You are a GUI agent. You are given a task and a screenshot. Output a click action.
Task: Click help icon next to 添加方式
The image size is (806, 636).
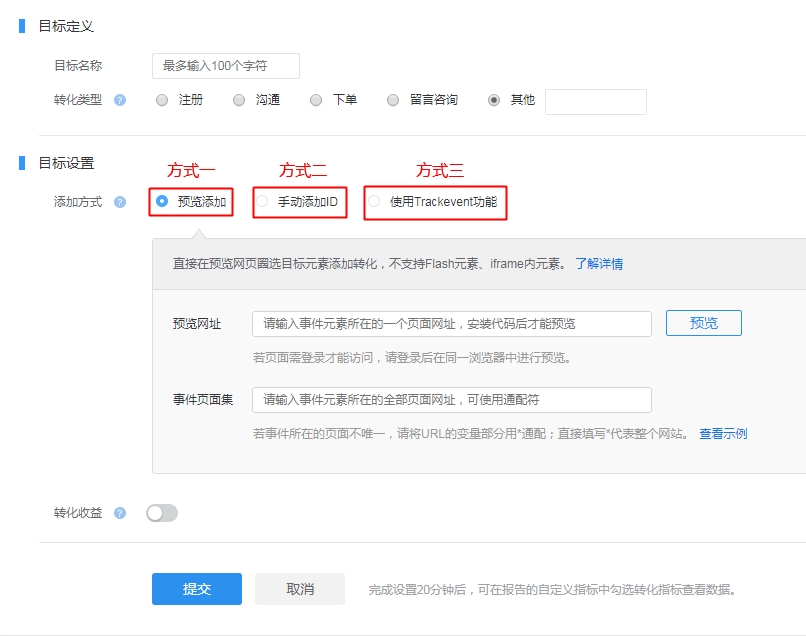coord(120,202)
